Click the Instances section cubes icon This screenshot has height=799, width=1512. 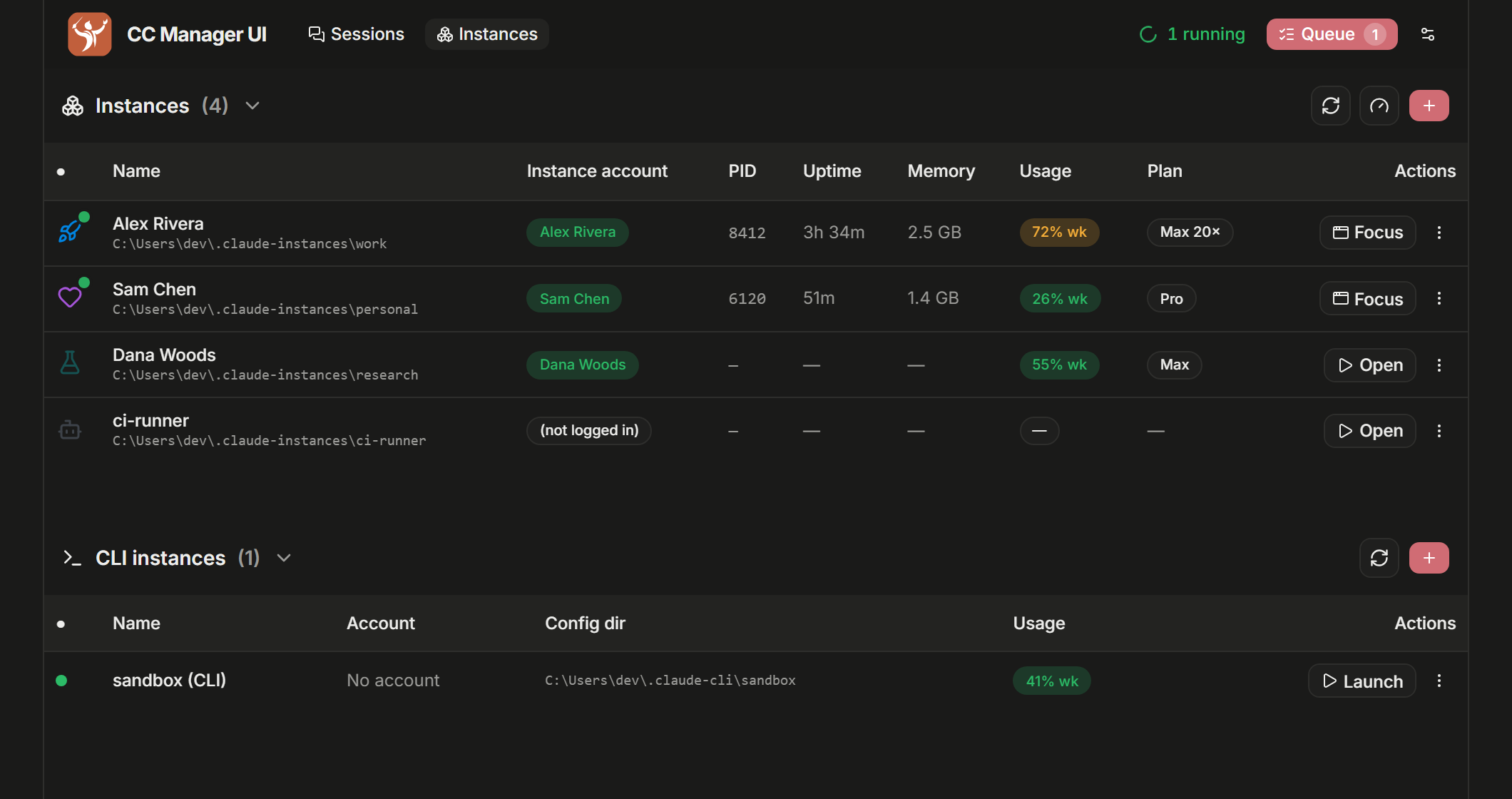pyautogui.click(x=73, y=106)
